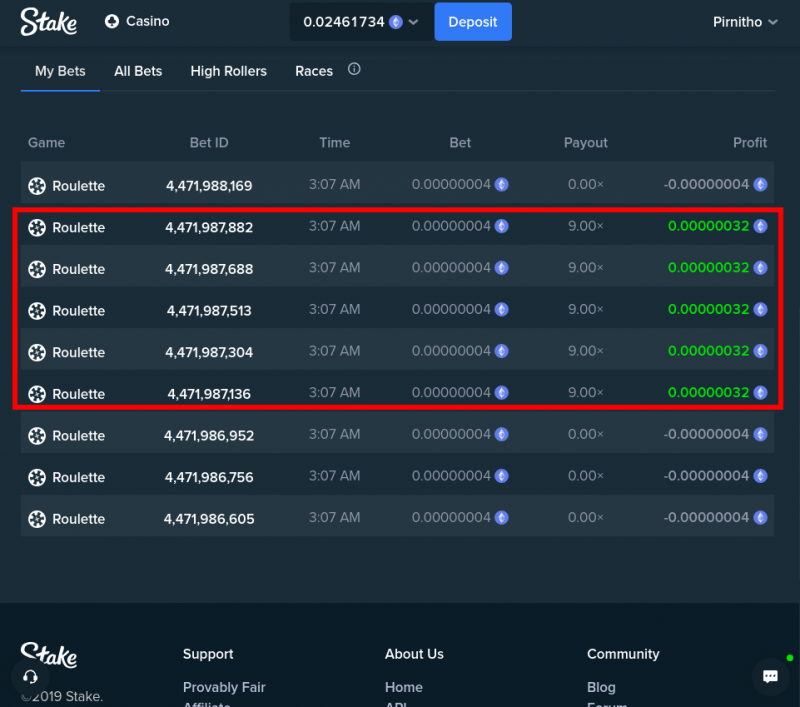Screen dimensions: 800x707
Task: Open the Provably Fair link
Action: coord(224,687)
